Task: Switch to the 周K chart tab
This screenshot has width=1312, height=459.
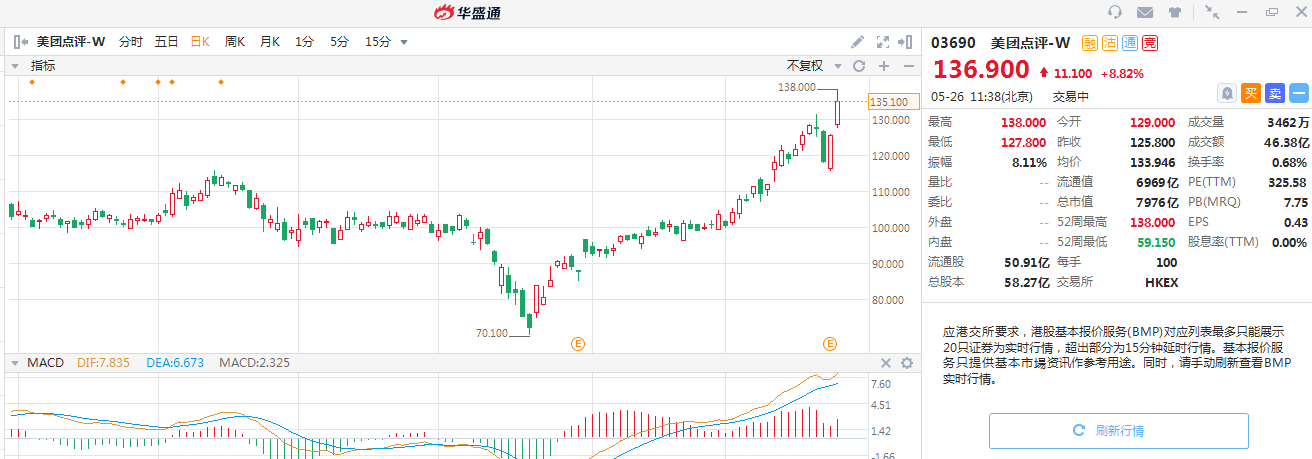Action: 235,42
